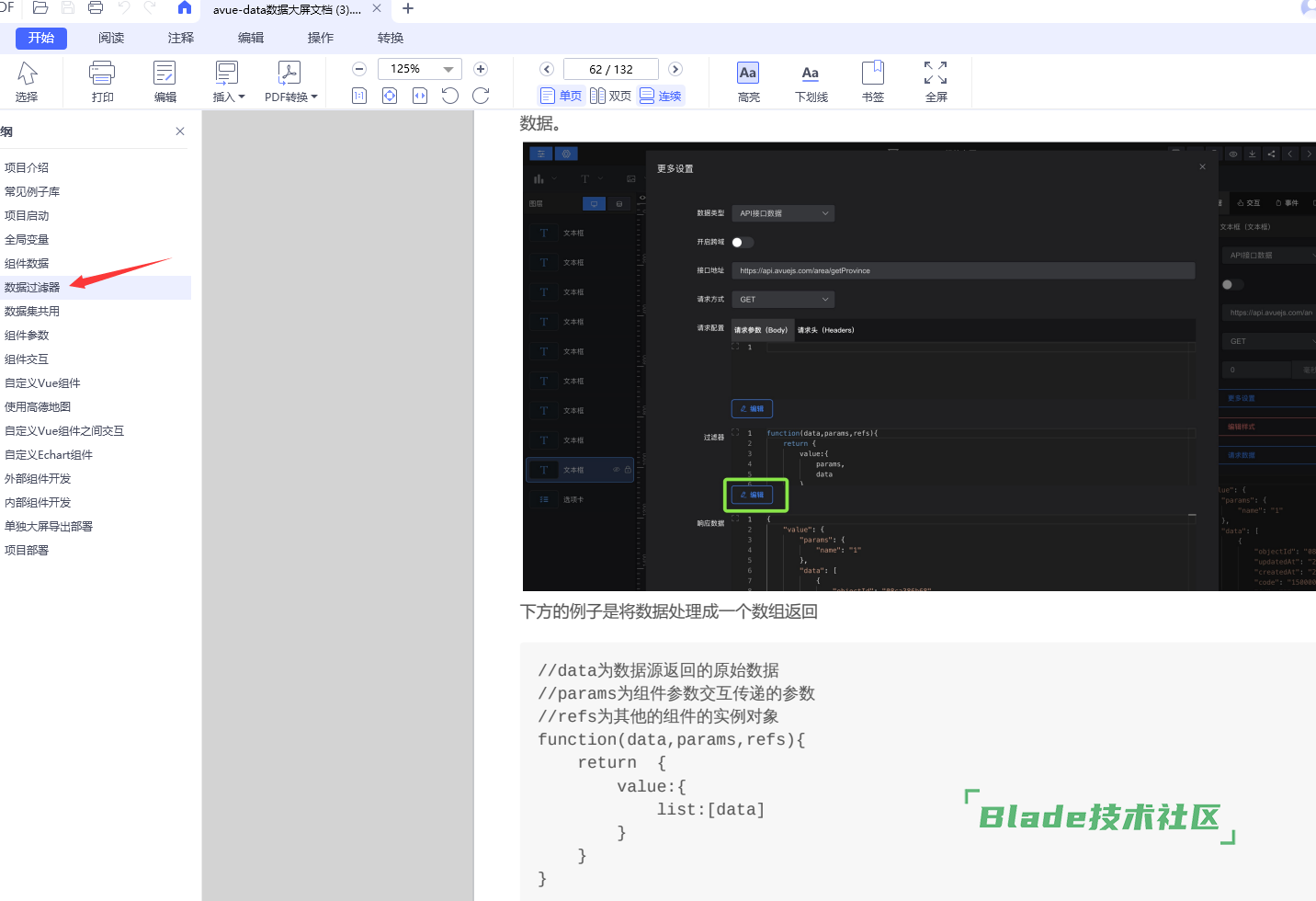Zoom in with plus button

[x=480, y=69]
